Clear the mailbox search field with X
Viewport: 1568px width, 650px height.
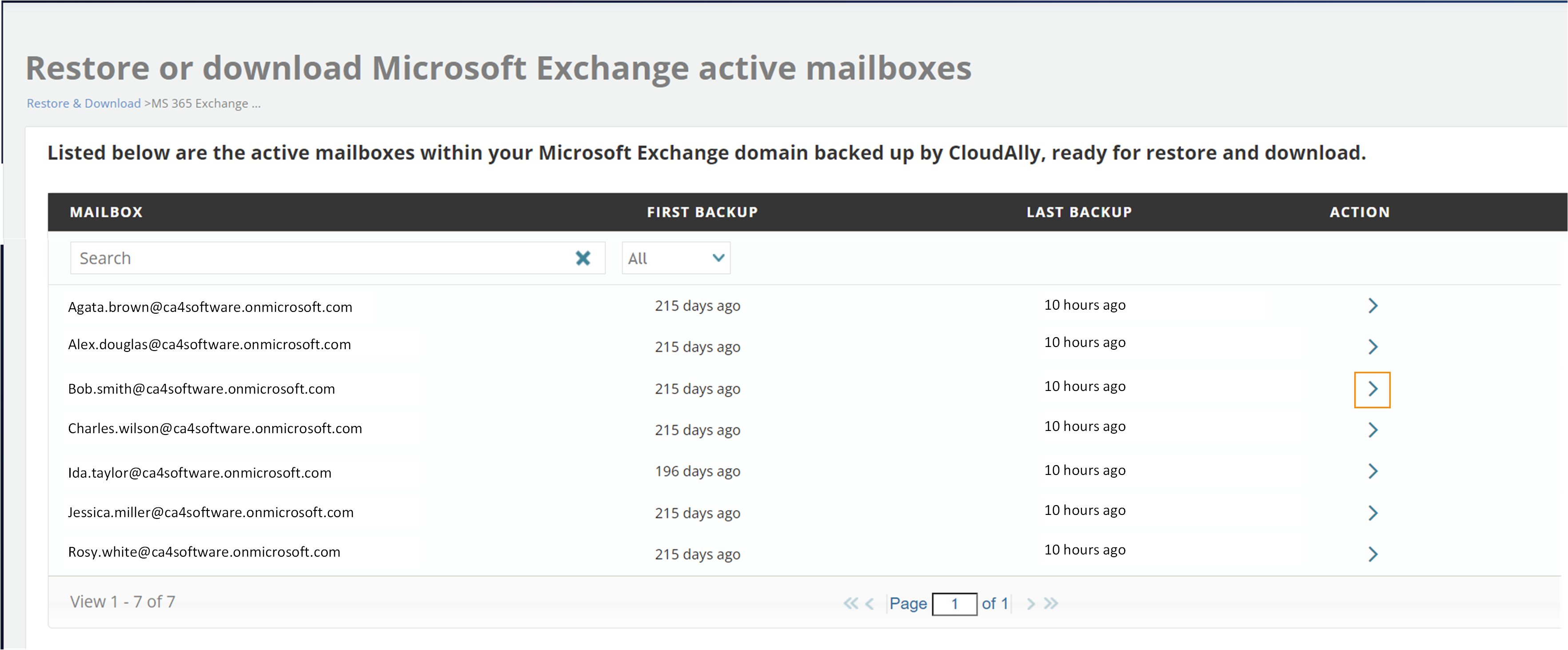(583, 259)
